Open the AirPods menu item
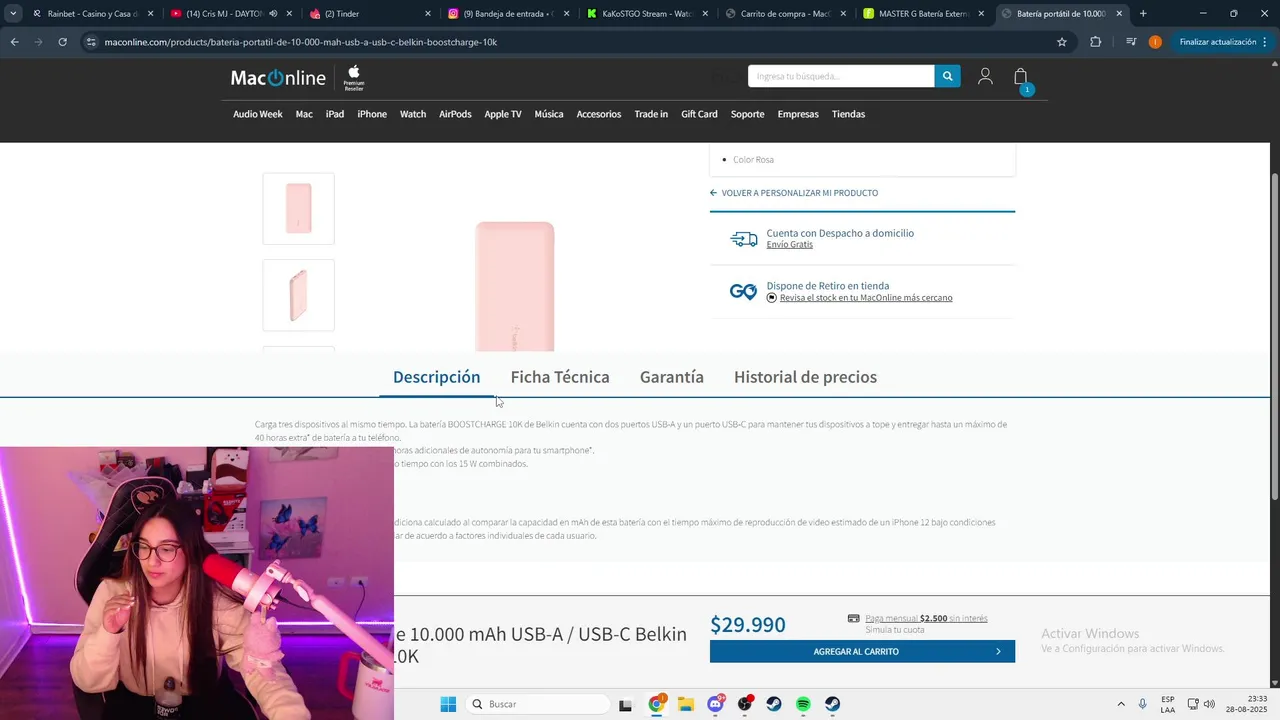Viewport: 1280px width, 720px height. (x=455, y=114)
